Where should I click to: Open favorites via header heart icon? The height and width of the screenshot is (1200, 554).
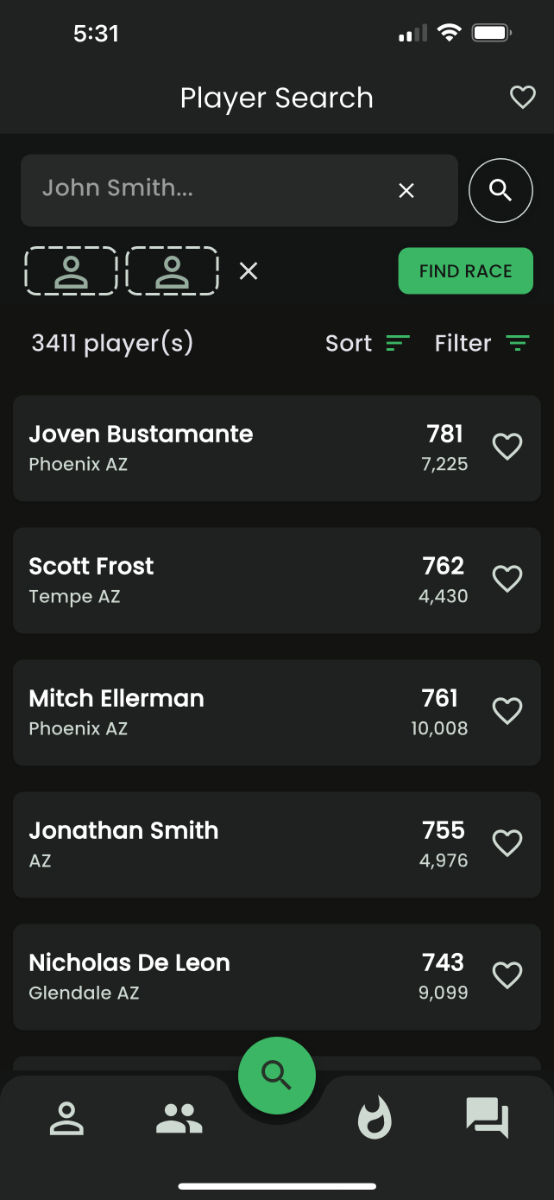(x=522, y=98)
